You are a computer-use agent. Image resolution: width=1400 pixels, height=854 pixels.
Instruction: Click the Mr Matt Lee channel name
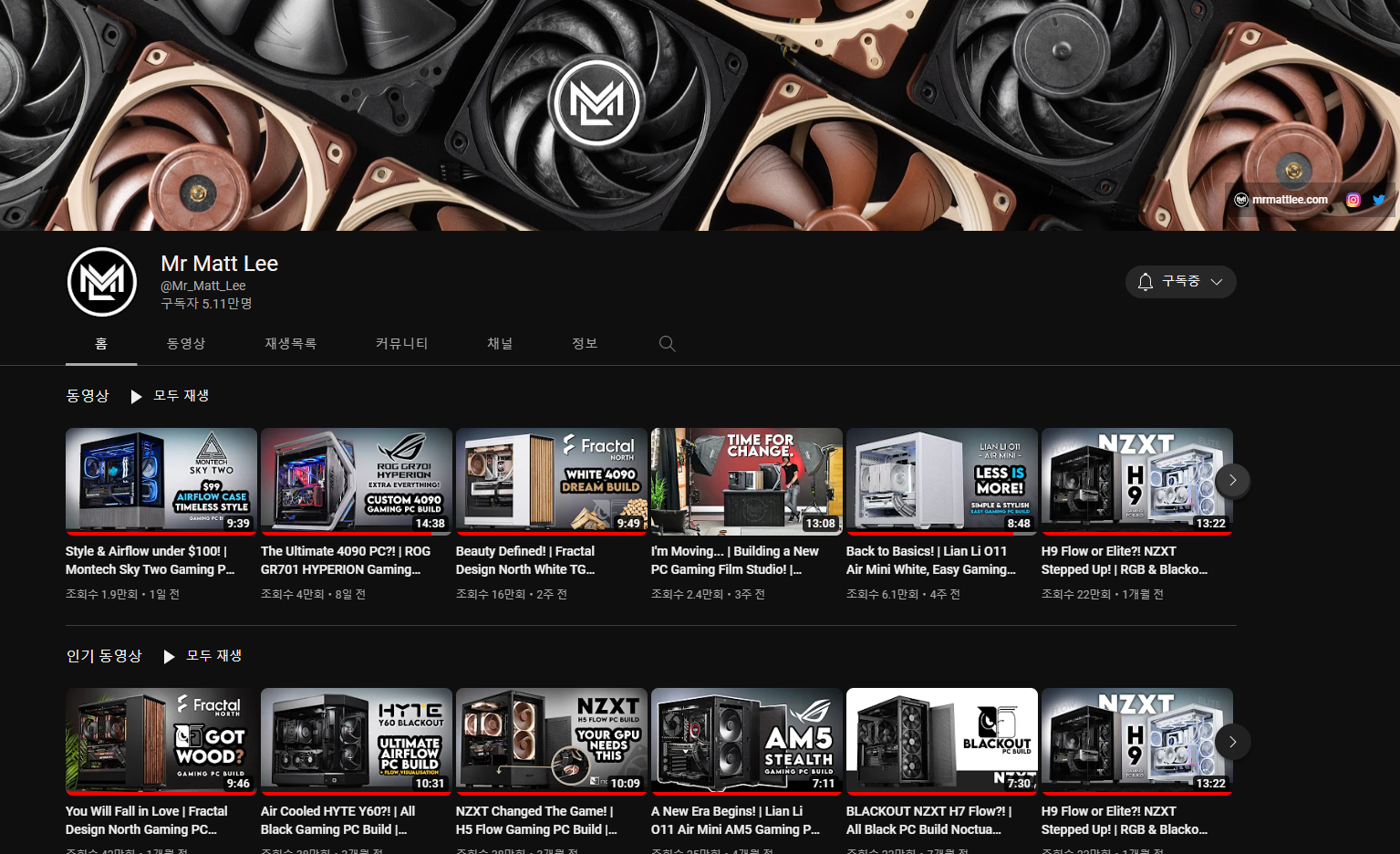219,264
